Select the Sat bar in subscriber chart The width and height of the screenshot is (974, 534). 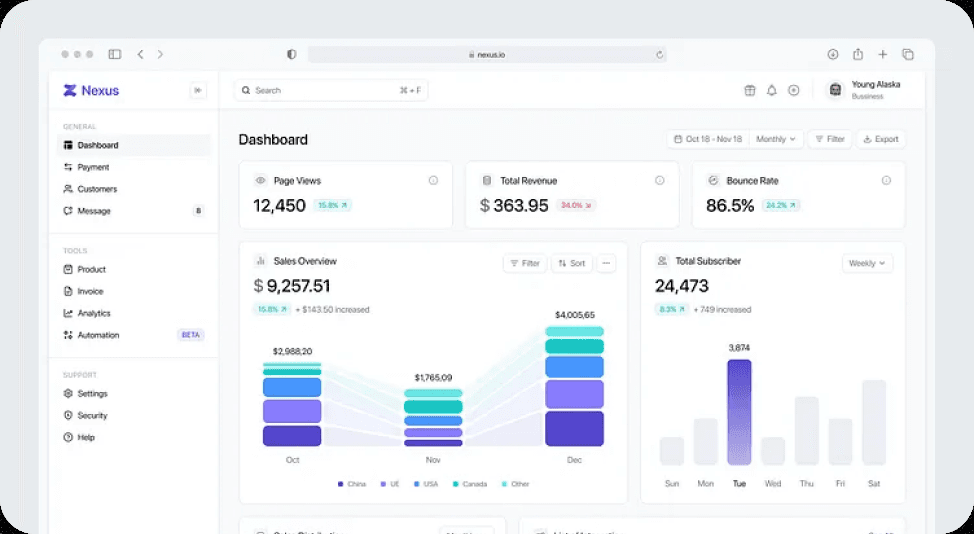(x=874, y=422)
